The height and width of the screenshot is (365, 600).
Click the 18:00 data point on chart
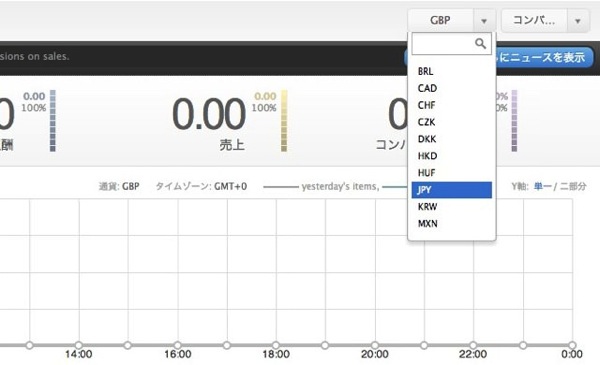pyautogui.click(x=276, y=345)
